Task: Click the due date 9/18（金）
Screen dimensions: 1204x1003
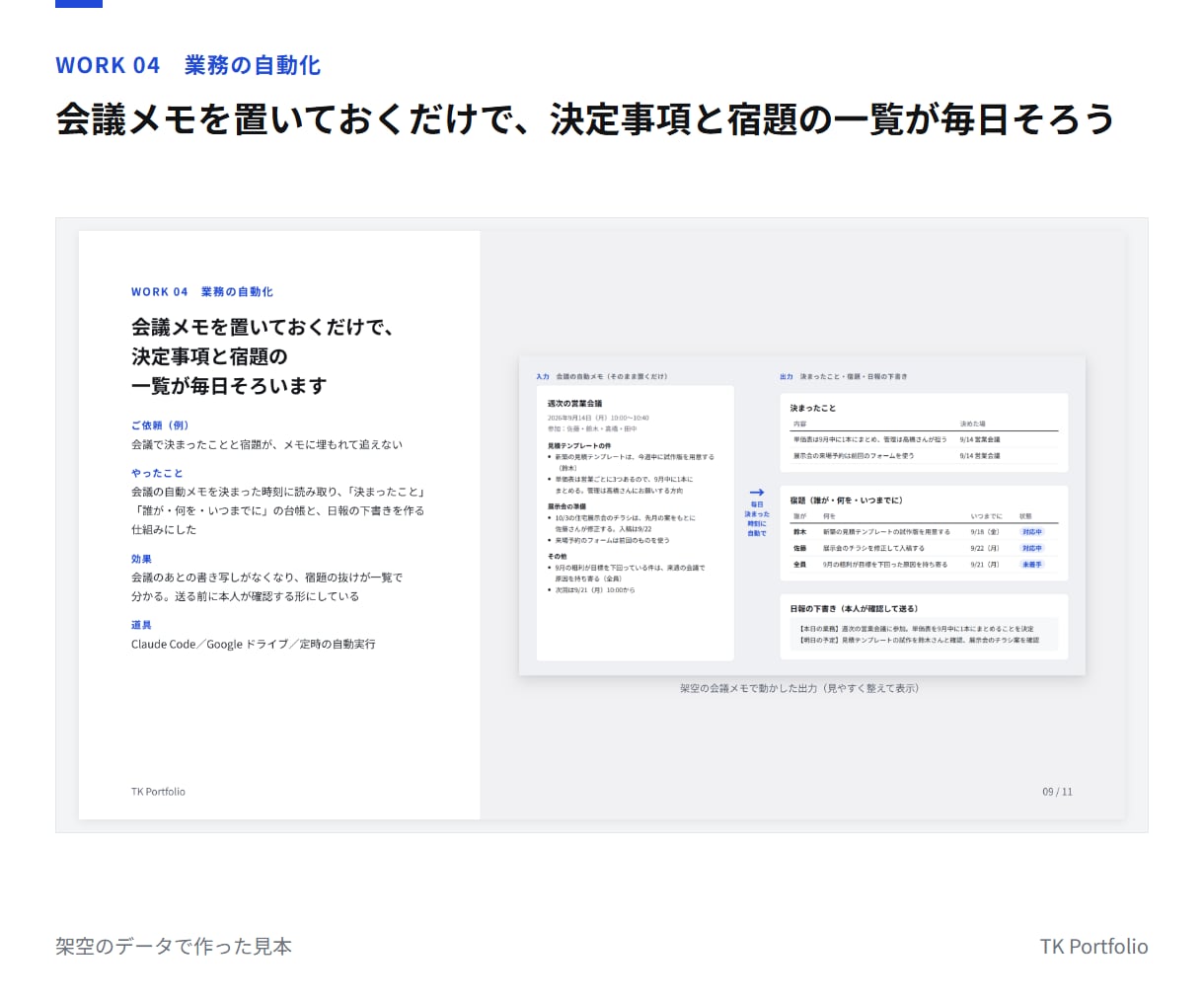Action: pos(985,532)
